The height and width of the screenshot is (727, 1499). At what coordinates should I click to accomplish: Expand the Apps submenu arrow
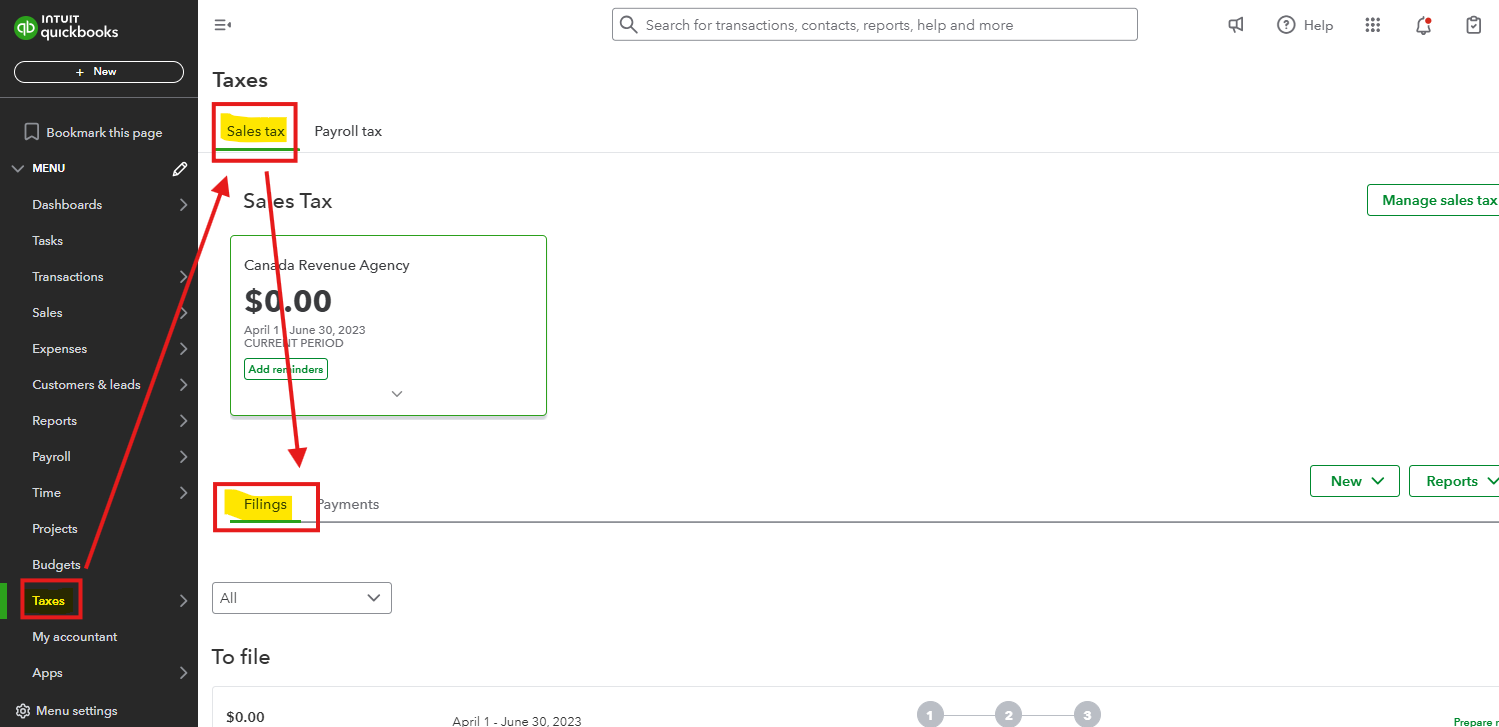pyautogui.click(x=183, y=673)
